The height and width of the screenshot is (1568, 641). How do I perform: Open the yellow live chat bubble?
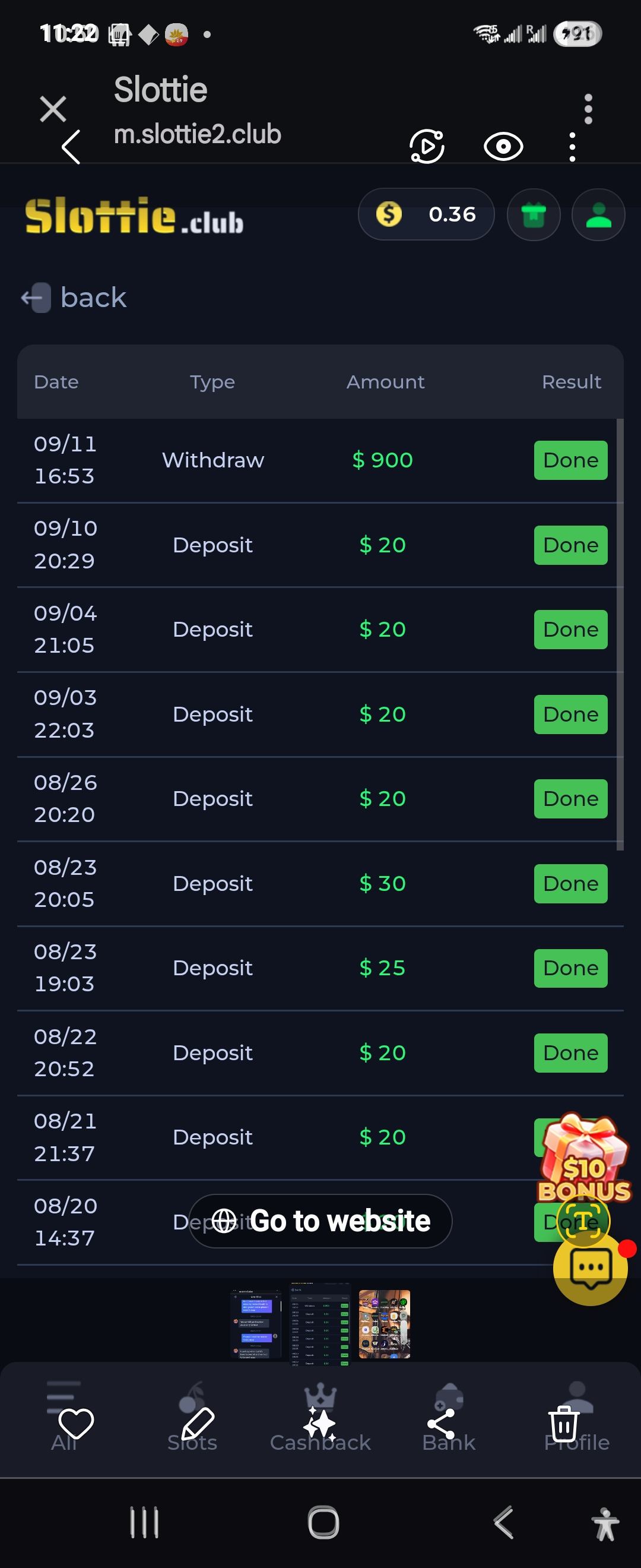pyautogui.click(x=590, y=1269)
